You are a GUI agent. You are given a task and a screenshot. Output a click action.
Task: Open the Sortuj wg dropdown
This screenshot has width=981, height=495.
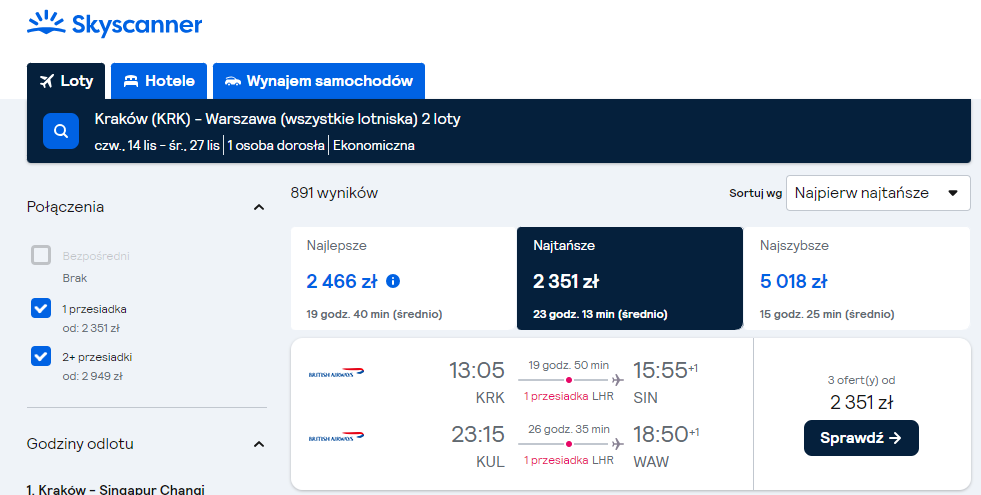tap(878, 193)
